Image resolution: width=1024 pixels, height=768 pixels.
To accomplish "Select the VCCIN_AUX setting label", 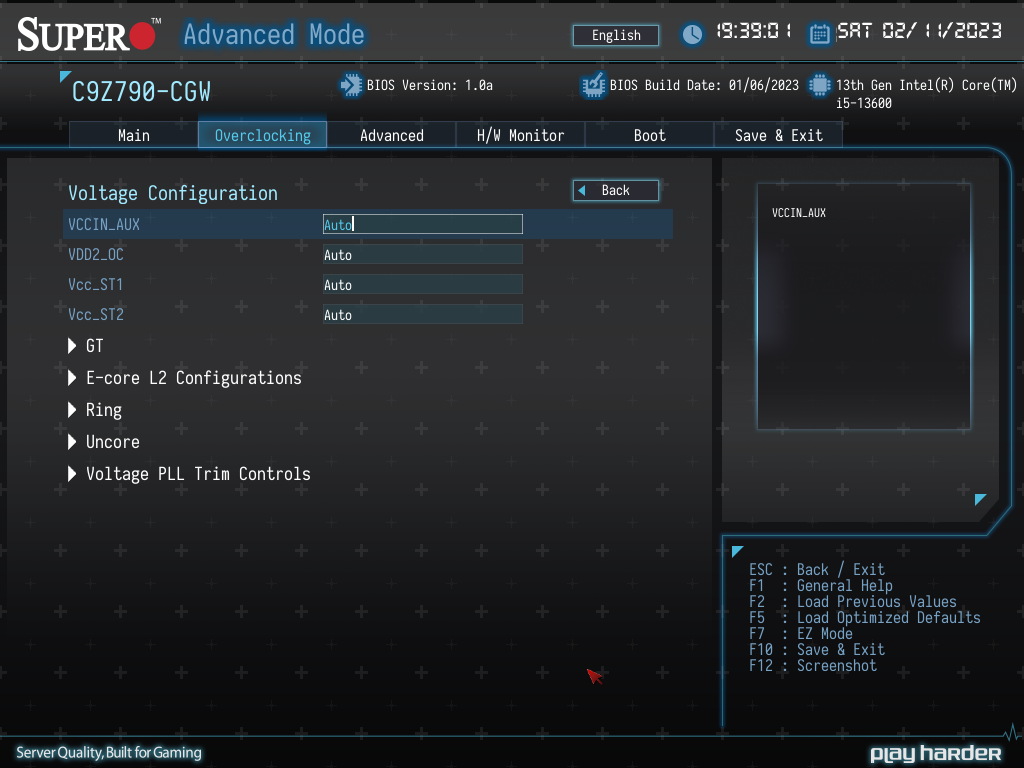I will pos(104,225).
